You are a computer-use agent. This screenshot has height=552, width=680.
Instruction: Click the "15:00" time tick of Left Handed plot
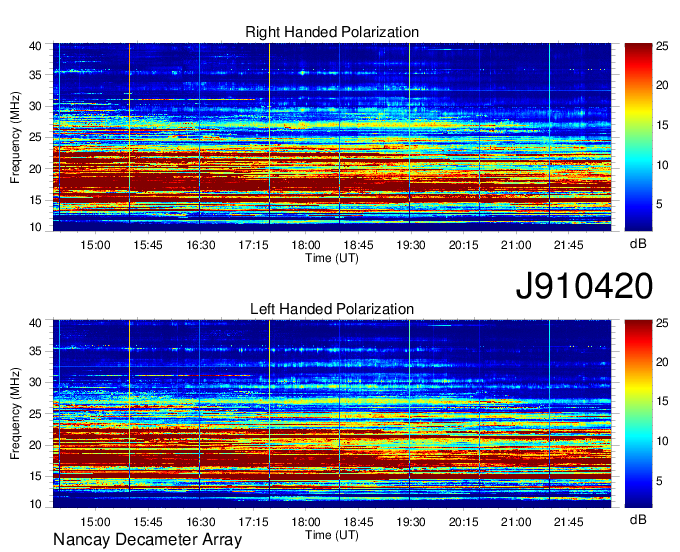[x=95, y=522]
